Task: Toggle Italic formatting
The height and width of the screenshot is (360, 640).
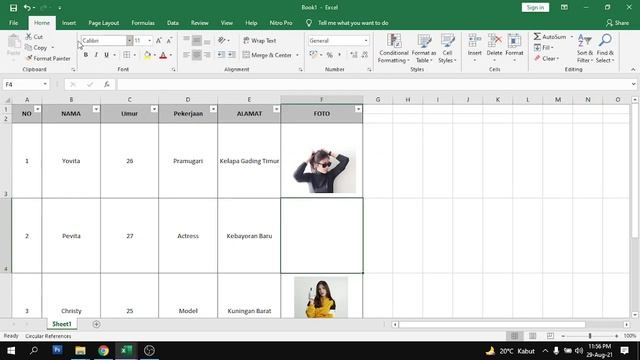Action: (x=96, y=55)
